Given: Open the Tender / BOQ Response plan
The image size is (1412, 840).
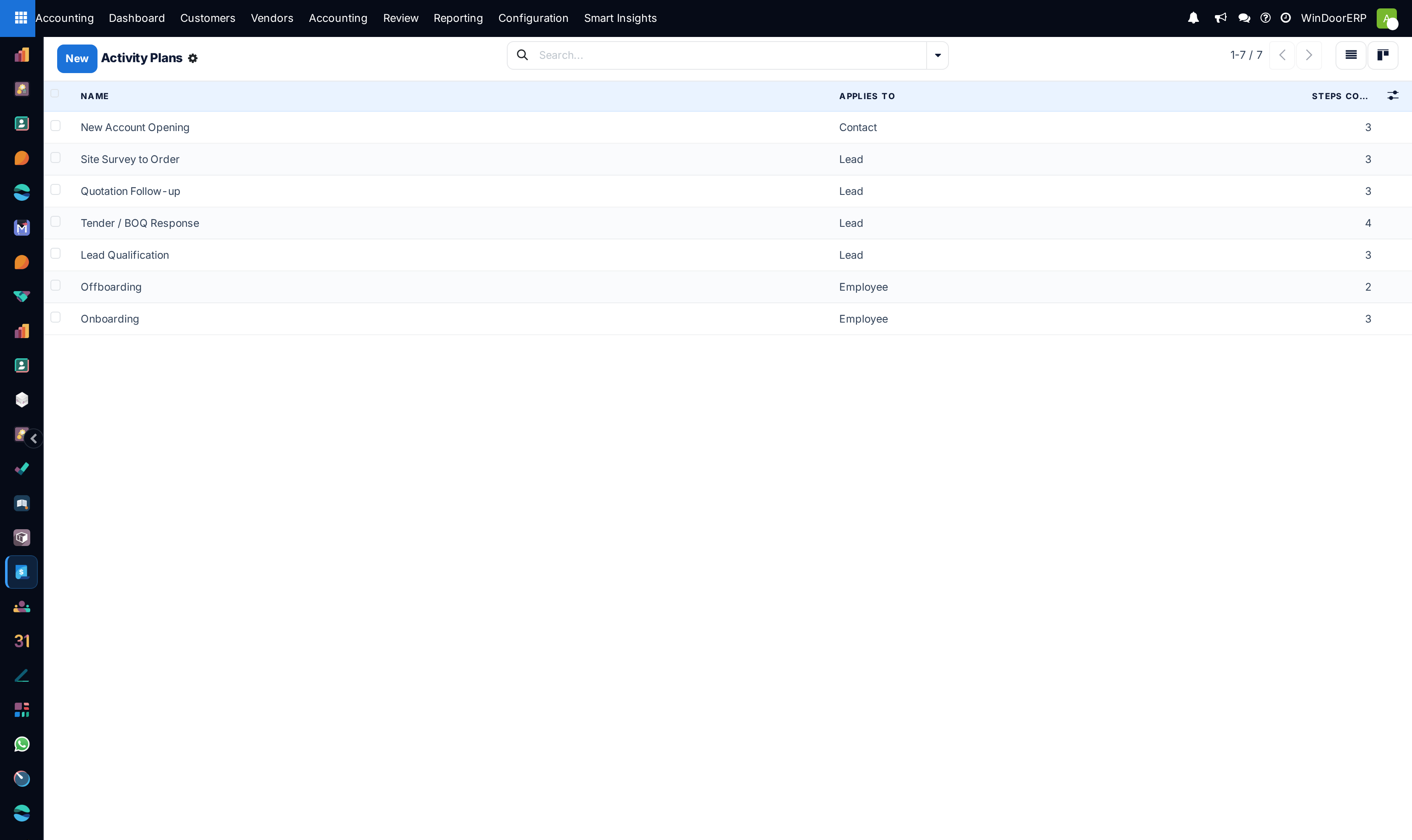Looking at the screenshot, I should [x=140, y=223].
